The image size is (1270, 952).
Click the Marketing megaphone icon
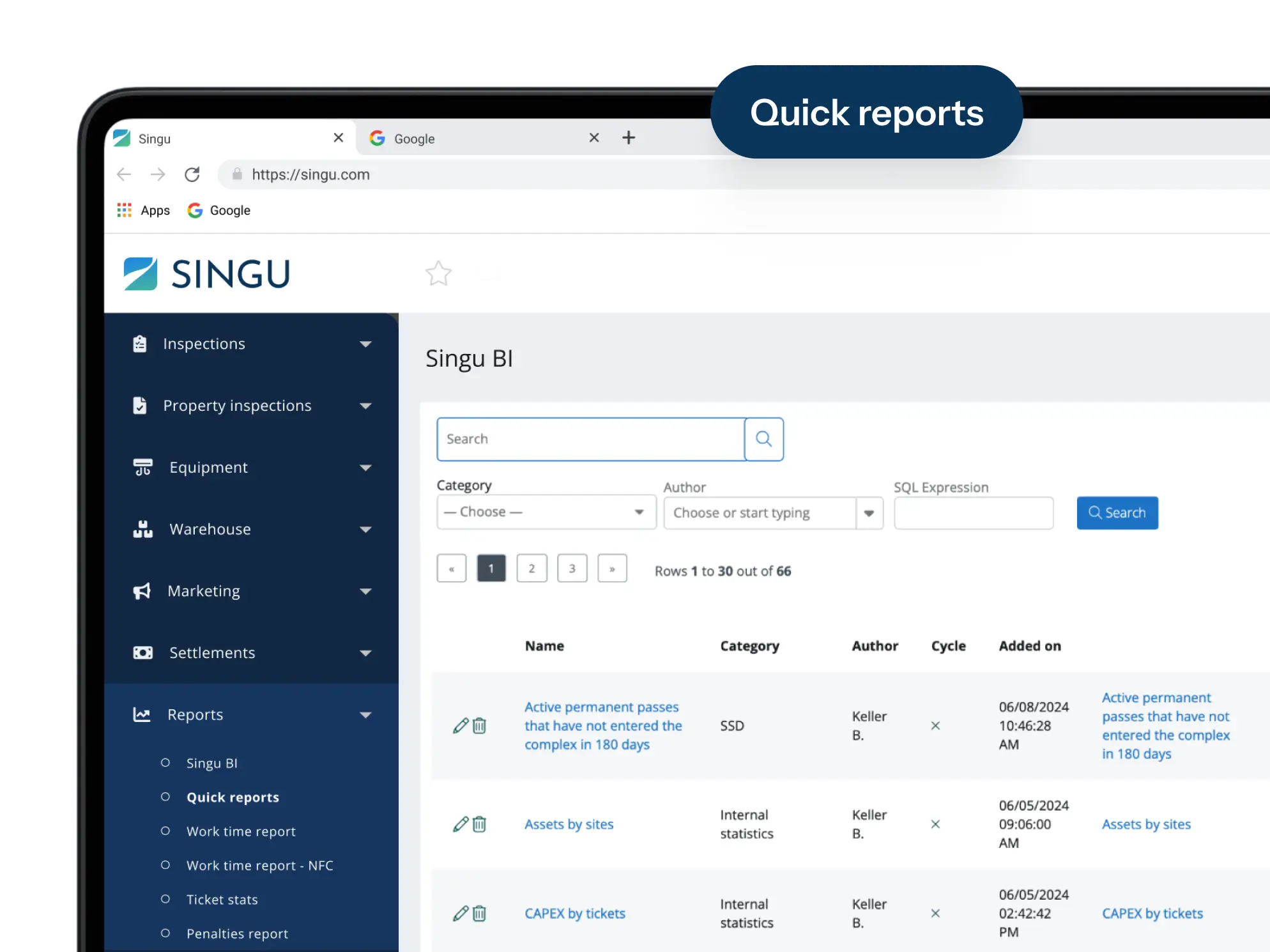[142, 591]
